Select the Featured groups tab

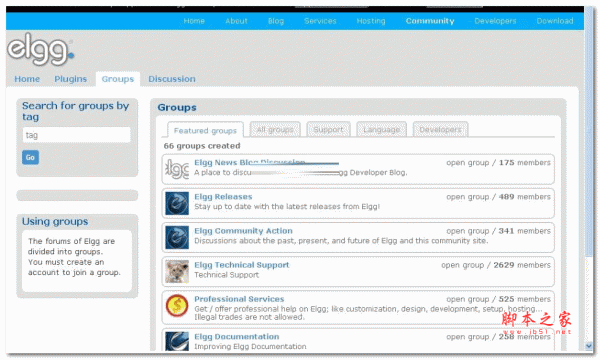point(205,130)
